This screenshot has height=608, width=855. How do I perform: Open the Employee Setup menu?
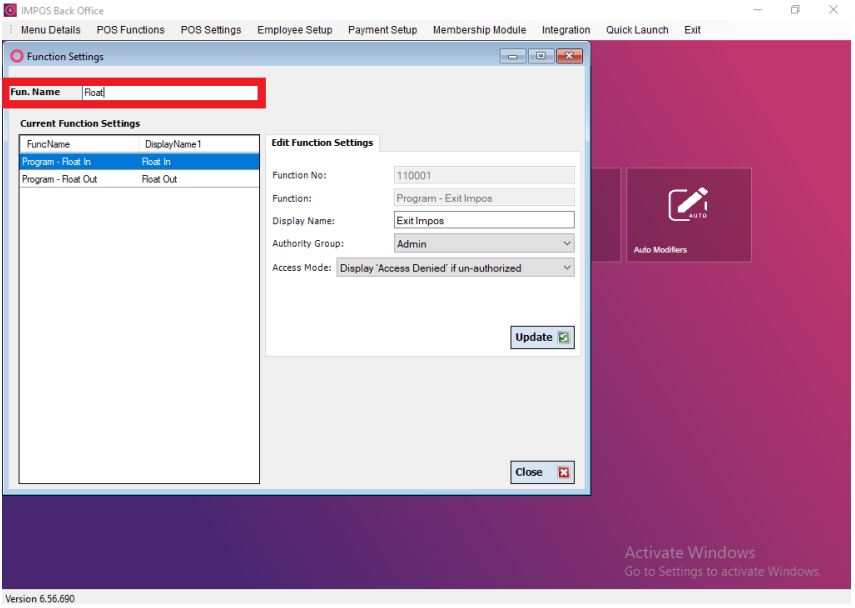tap(294, 31)
